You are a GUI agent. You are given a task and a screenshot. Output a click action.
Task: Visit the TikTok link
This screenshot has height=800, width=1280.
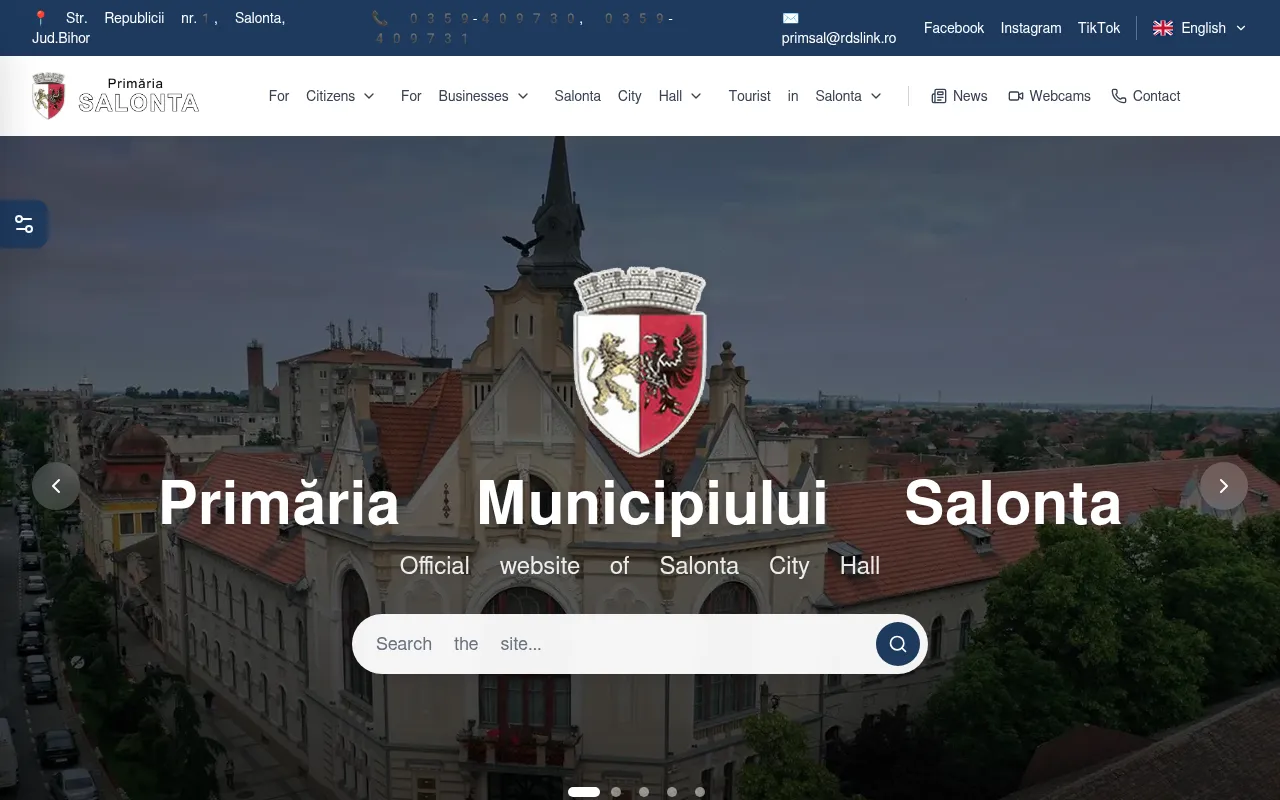[1099, 28]
